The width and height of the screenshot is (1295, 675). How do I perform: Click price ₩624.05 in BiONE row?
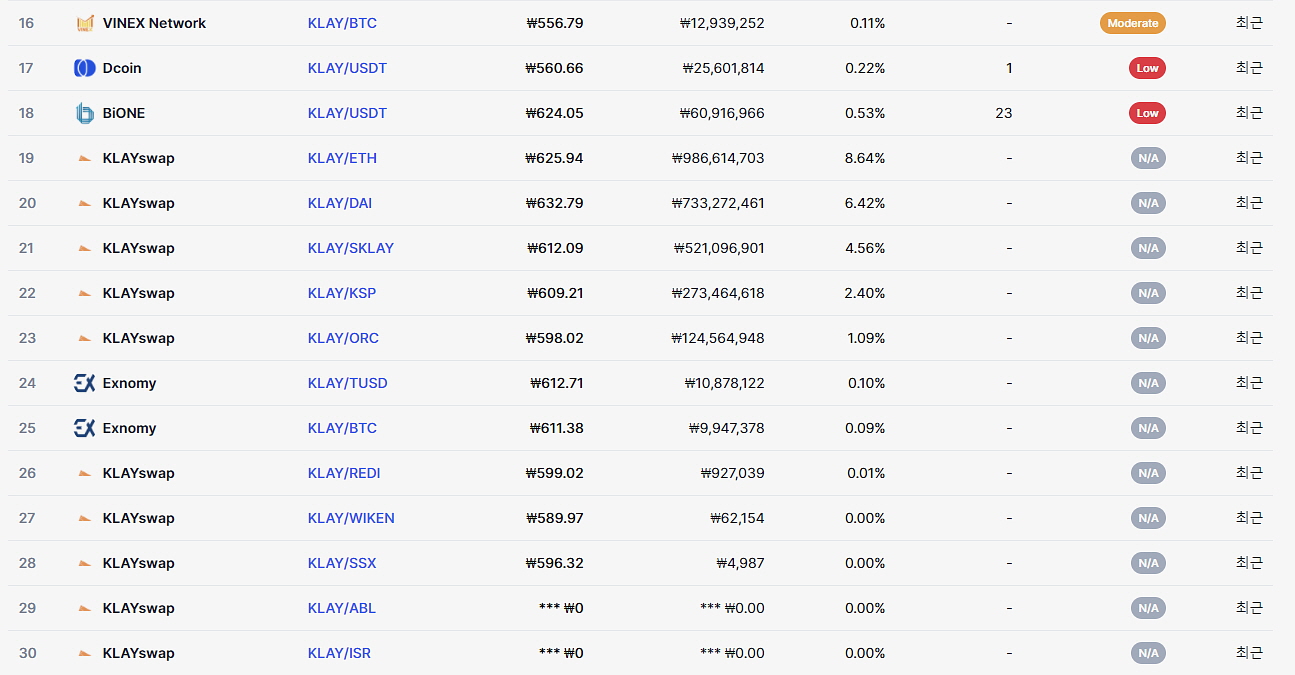[x=555, y=113]
